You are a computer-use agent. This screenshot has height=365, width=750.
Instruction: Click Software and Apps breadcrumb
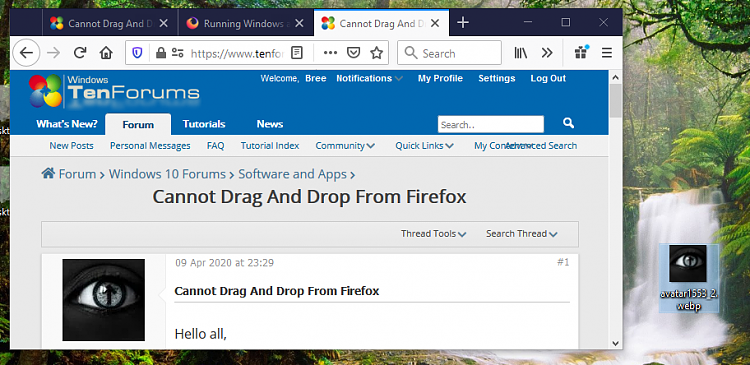[x=292, y=174]
